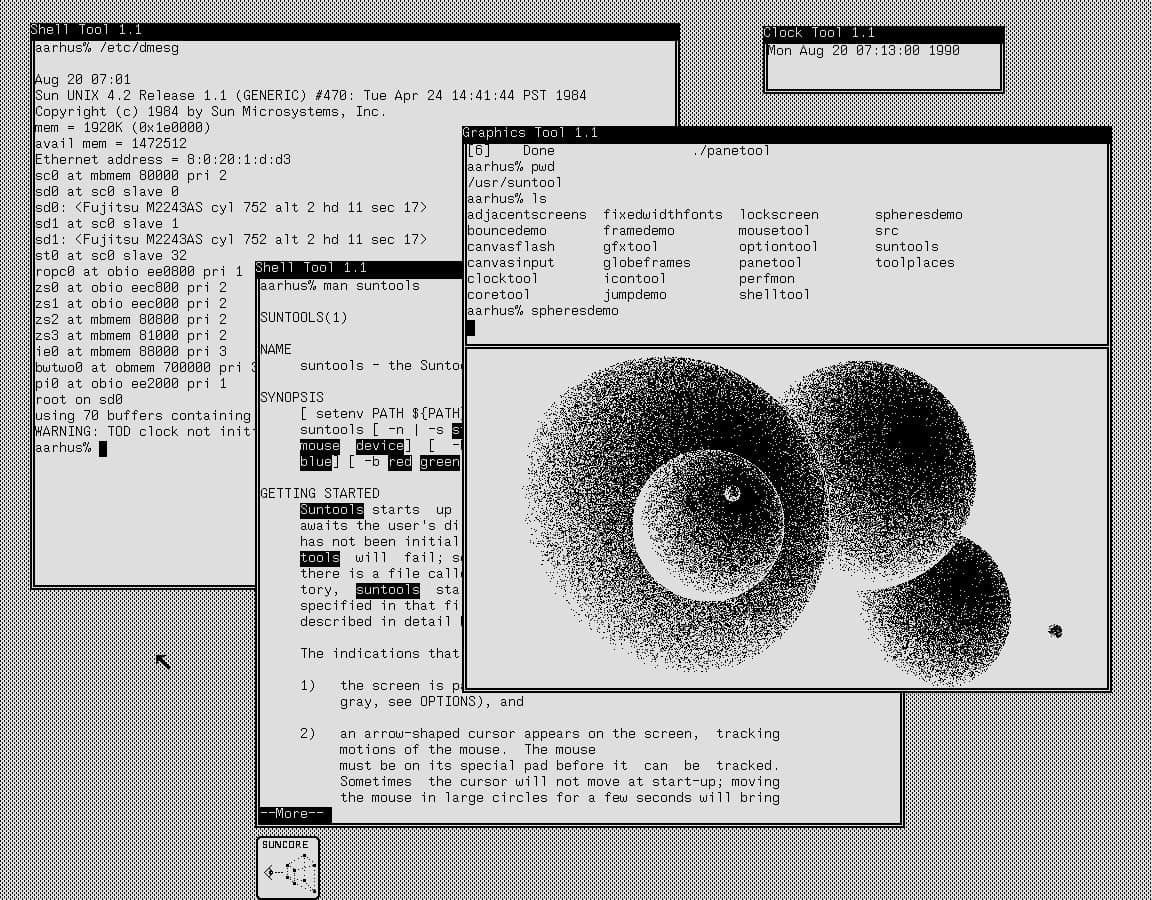Click the empty prompt cursor in dmesg shell
Screen dimensions: 1152x900
[x=103, y=449]
